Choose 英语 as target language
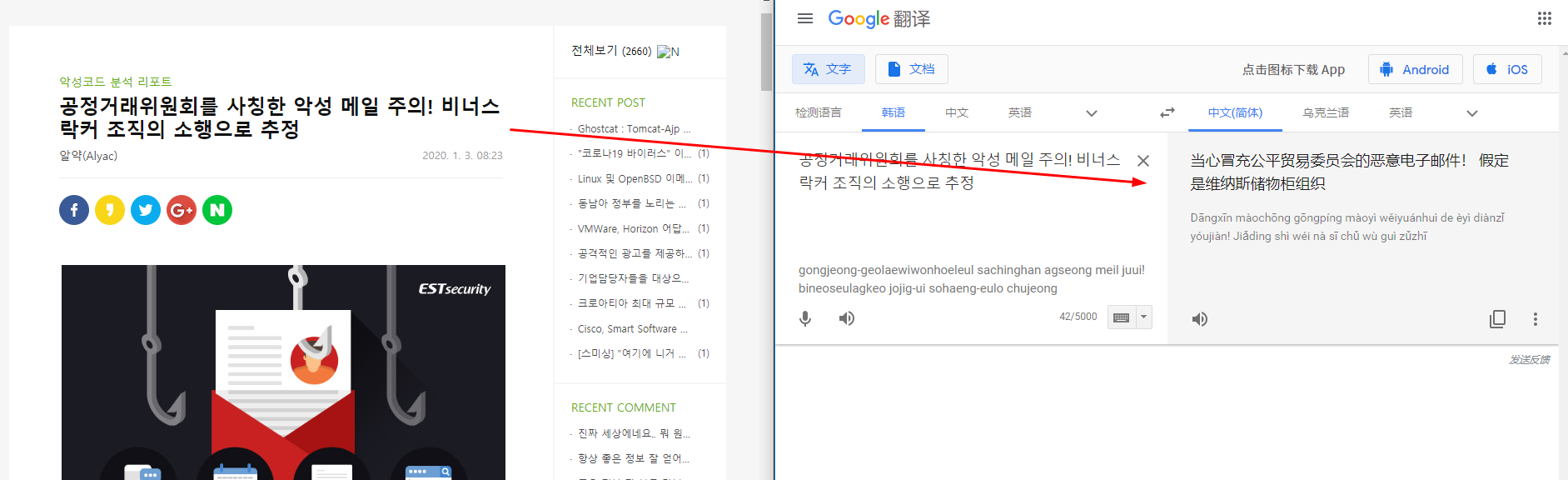Screen dimensions: 1568x480 coord(1401,112)
